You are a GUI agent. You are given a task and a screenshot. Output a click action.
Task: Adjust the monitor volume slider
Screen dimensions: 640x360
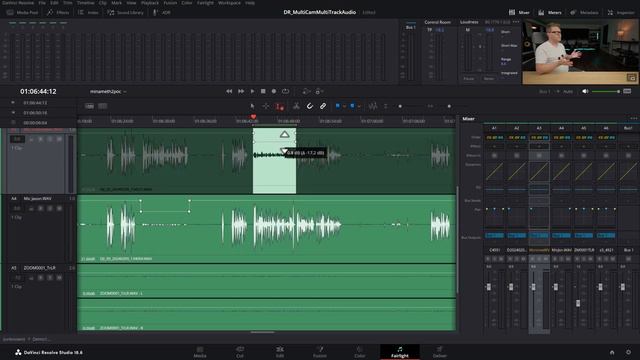point(606,91)
